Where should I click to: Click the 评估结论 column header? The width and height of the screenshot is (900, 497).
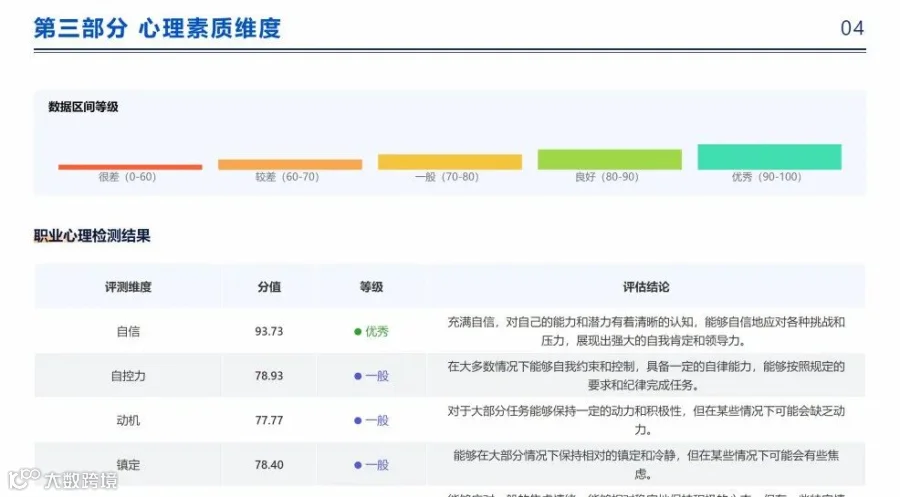tap(646, 287)
